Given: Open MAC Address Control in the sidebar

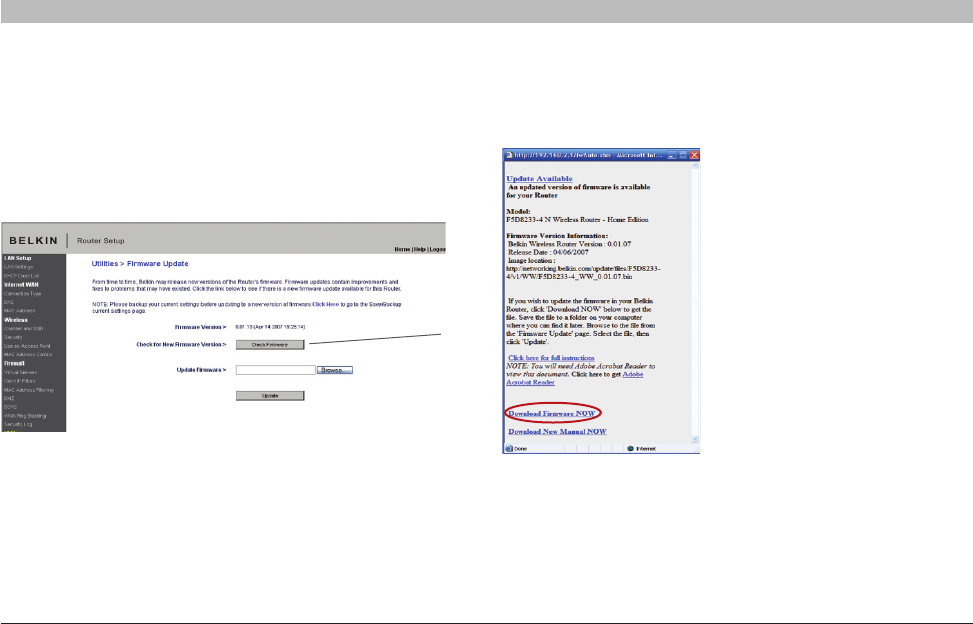Looking at the screenshot, I should click(28, 355).
